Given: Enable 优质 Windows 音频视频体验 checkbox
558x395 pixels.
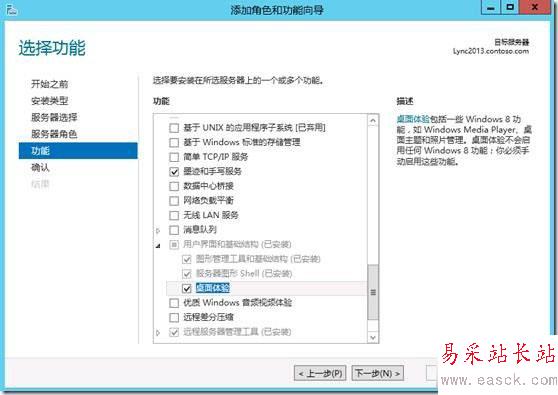Looking at the screenshot, I should 174,303.
